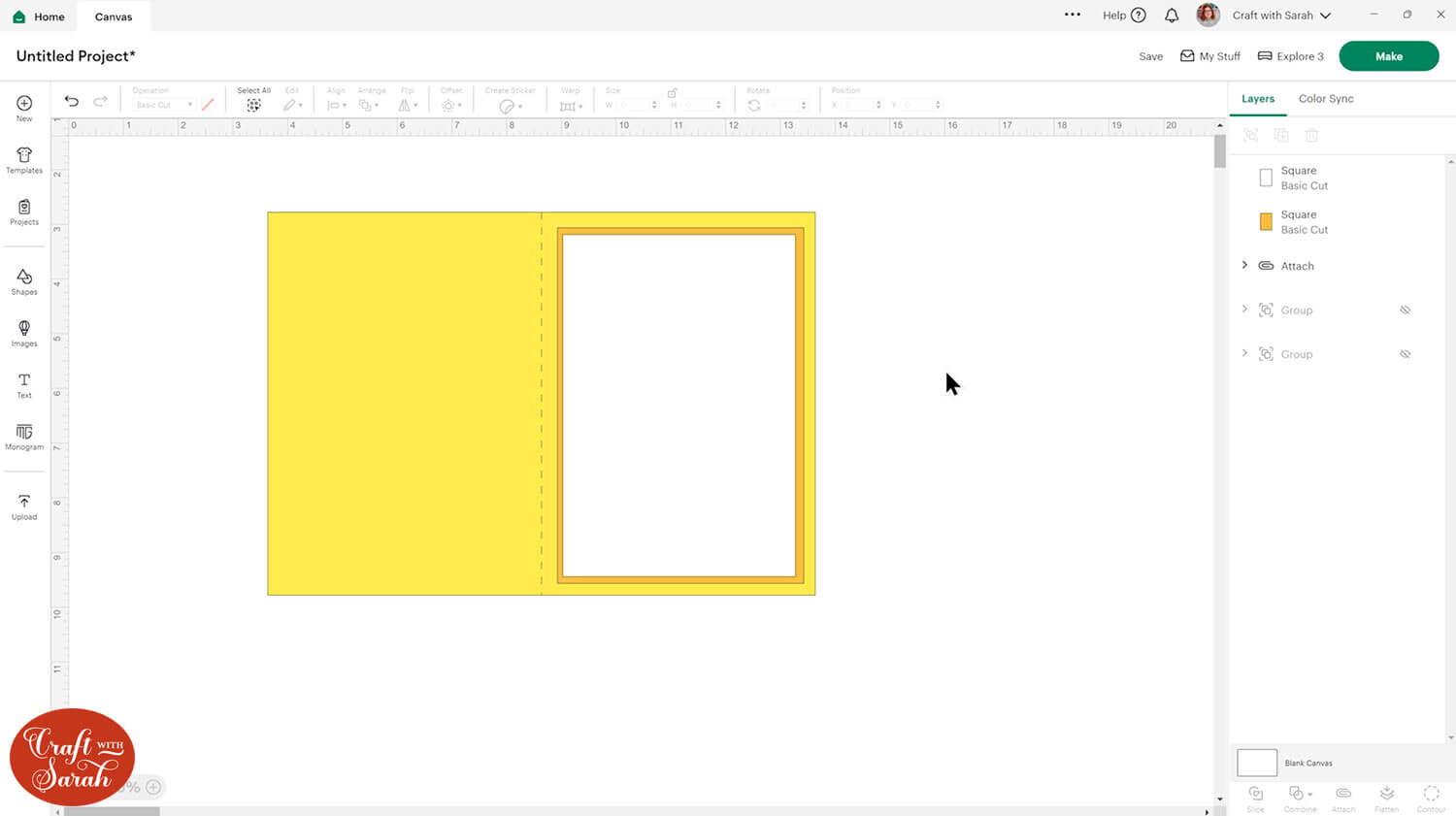The image size is (1456, 816).
Task: Click the notifications bell icon
Action: coord(1172,16)
